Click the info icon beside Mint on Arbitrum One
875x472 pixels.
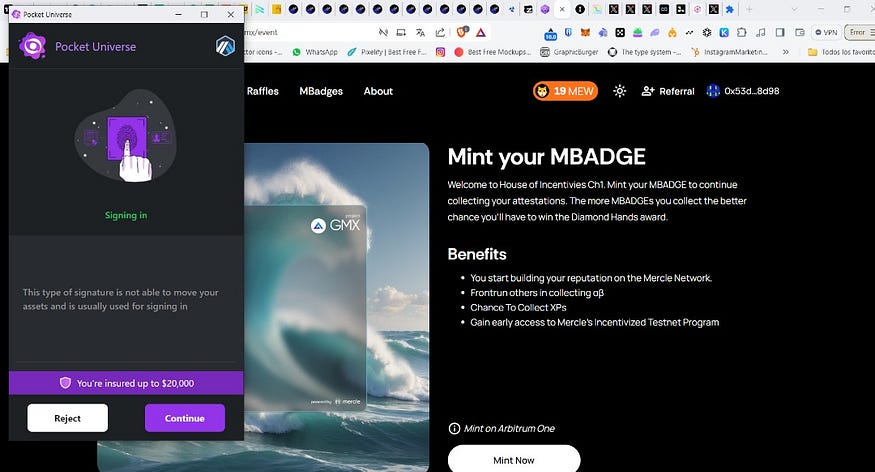(454, 428)
